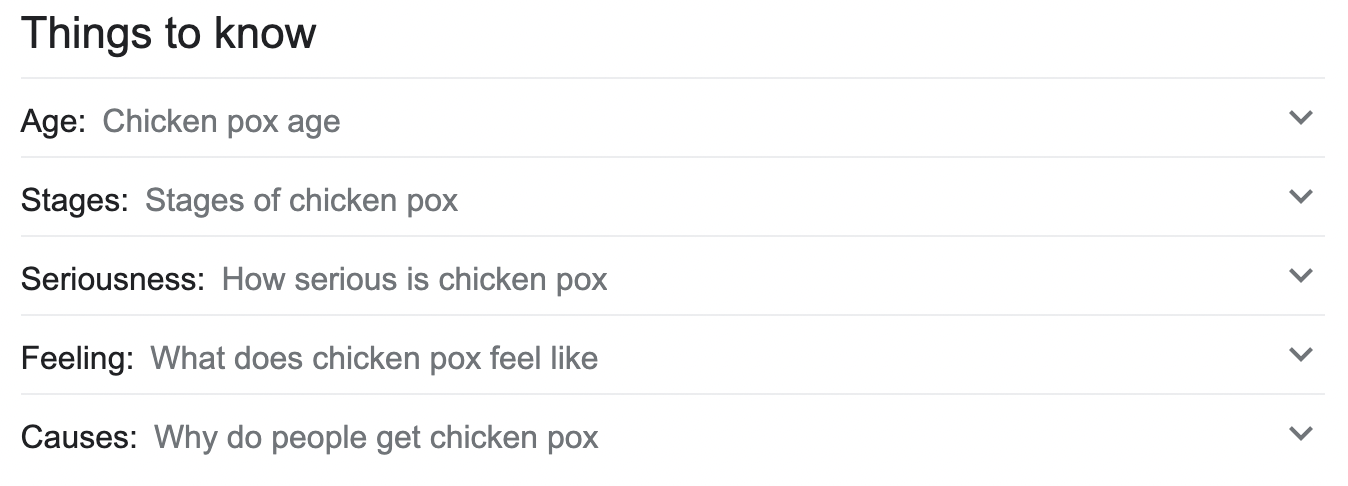Click the 'Seriousness:' label
1348x486 pixels.
(x=113, y=279)
